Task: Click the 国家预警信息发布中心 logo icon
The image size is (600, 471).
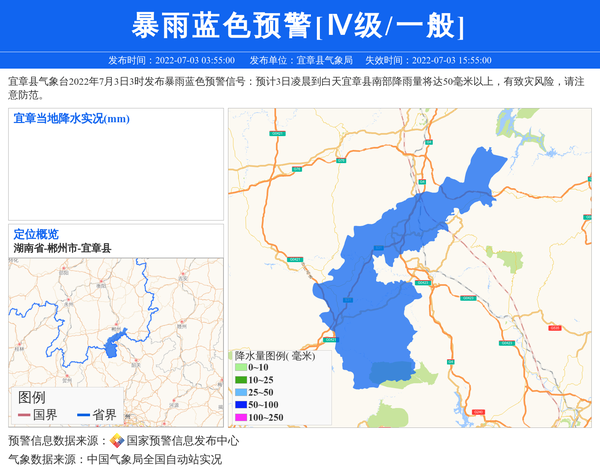Action: [x=117, y=441]
